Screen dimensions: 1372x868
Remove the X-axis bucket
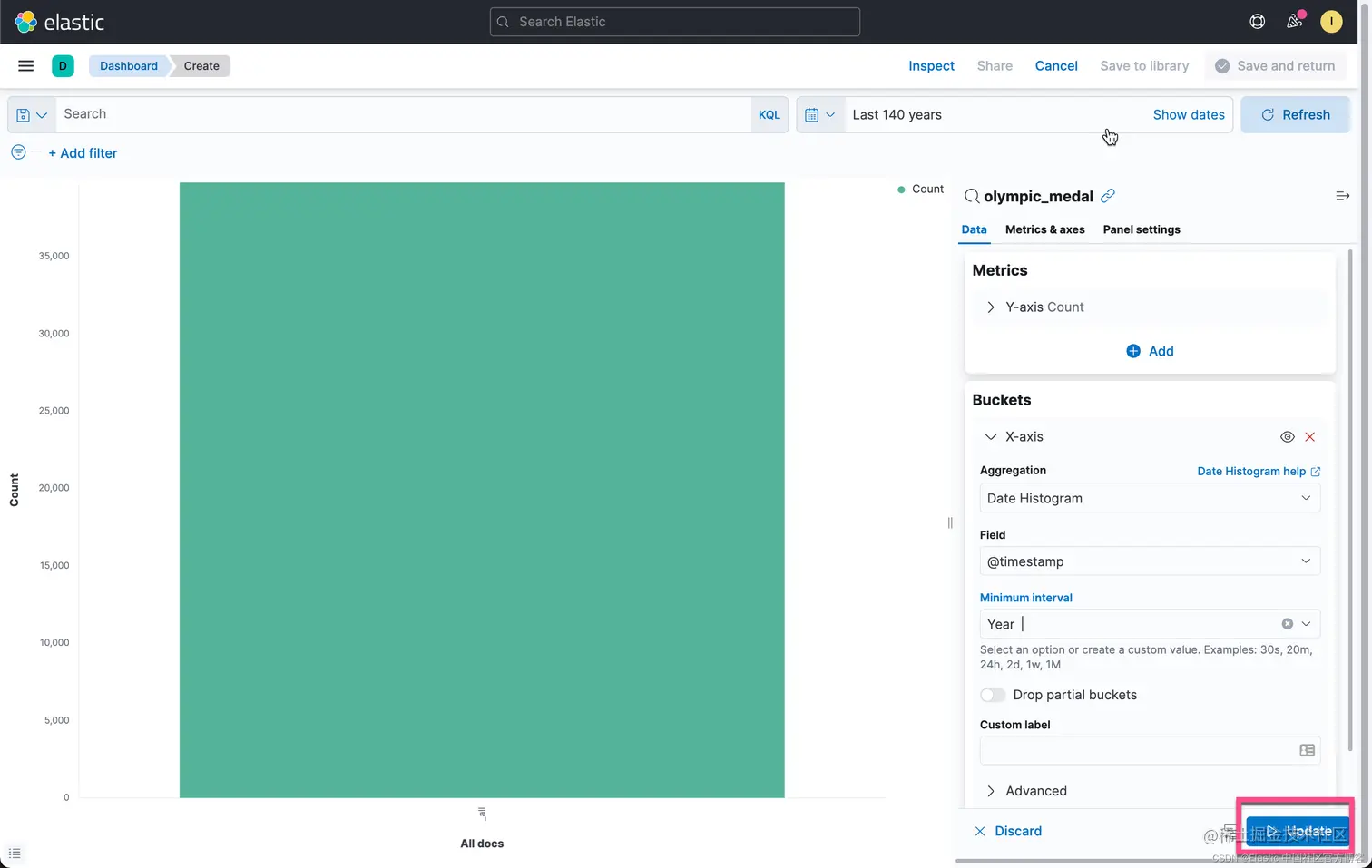[1310, 437]
